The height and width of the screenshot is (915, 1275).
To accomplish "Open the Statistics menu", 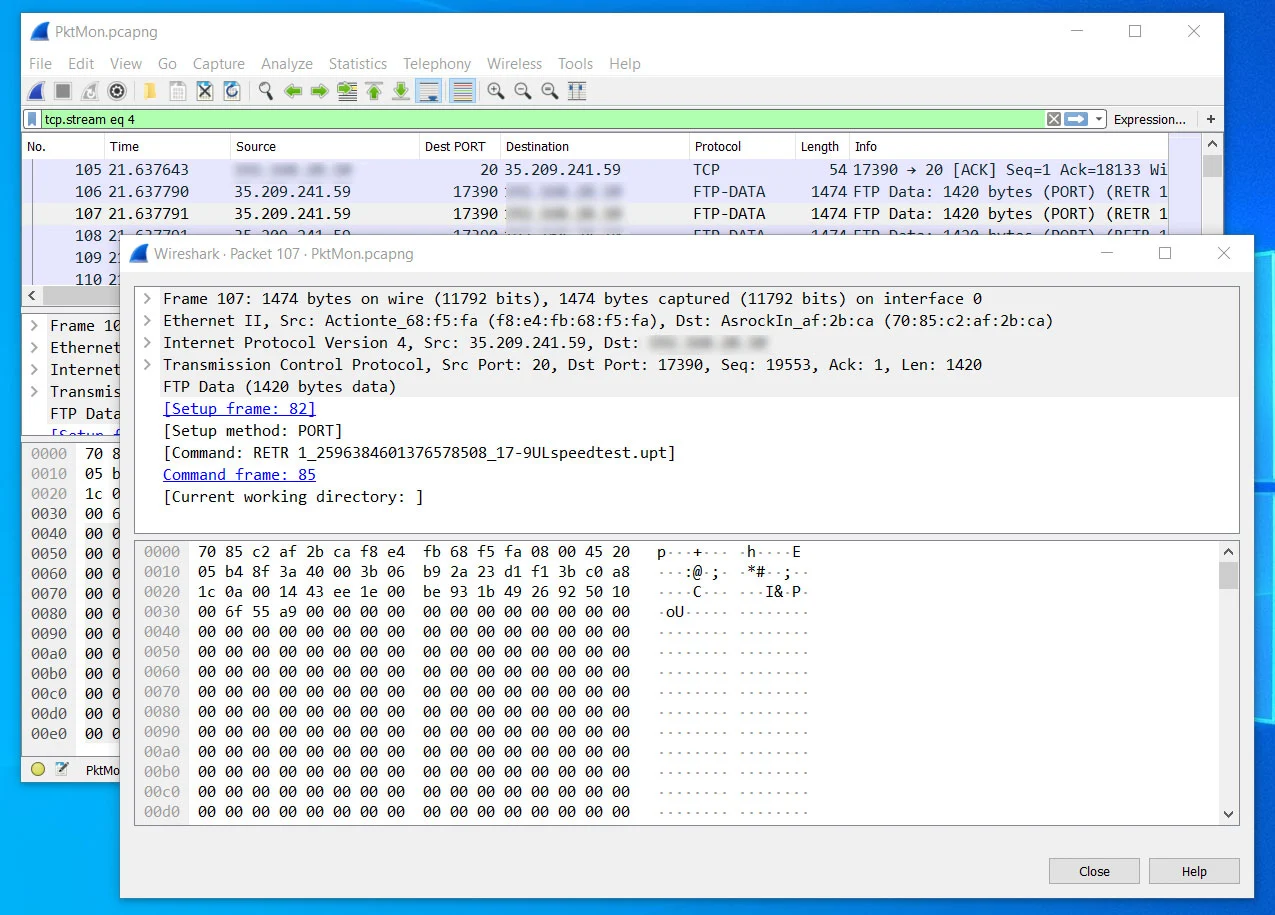I will click(357, 64).
